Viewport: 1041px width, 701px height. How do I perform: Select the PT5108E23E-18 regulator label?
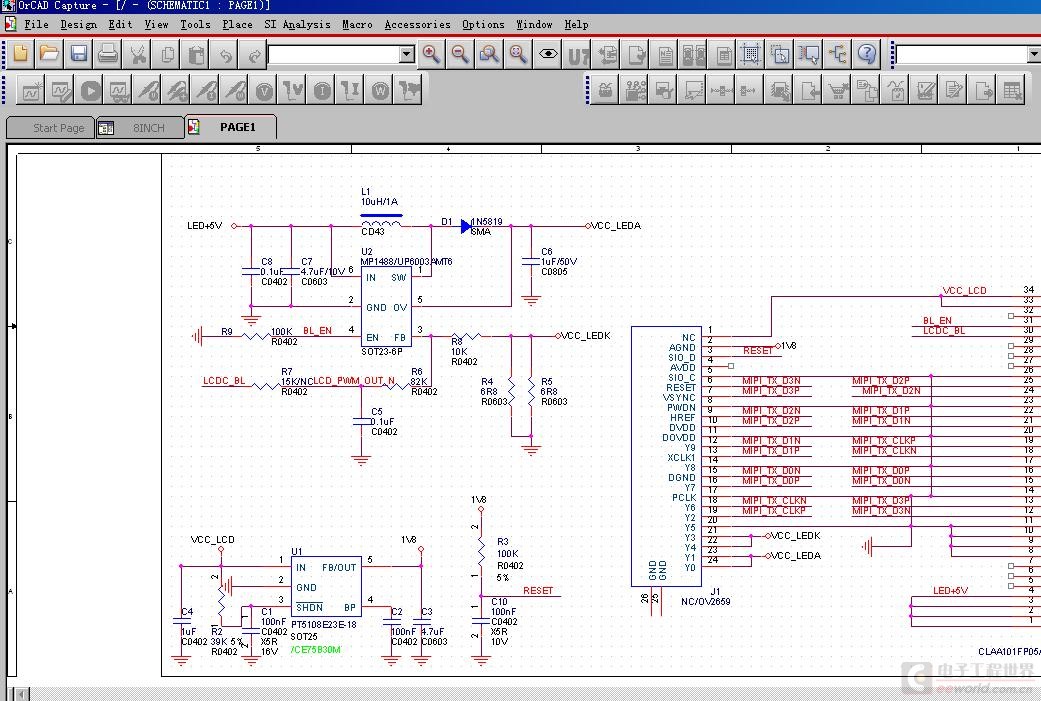pyautogui.click(x=323, y=625)
